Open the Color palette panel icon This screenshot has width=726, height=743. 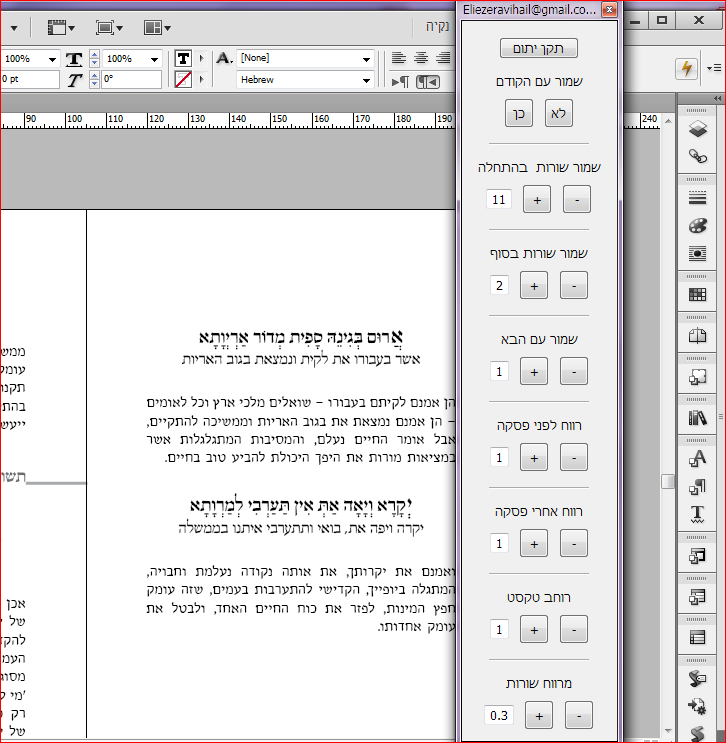(x=698, y=226)
